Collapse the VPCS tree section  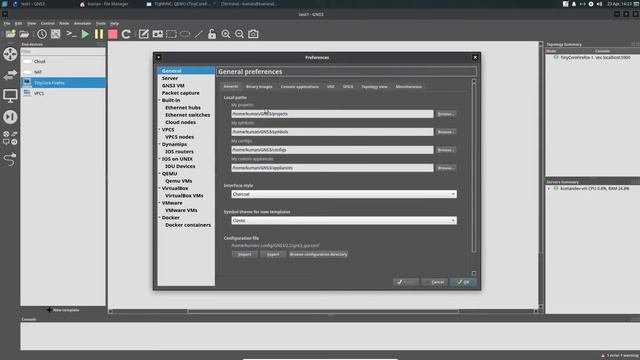click(160, 129)
